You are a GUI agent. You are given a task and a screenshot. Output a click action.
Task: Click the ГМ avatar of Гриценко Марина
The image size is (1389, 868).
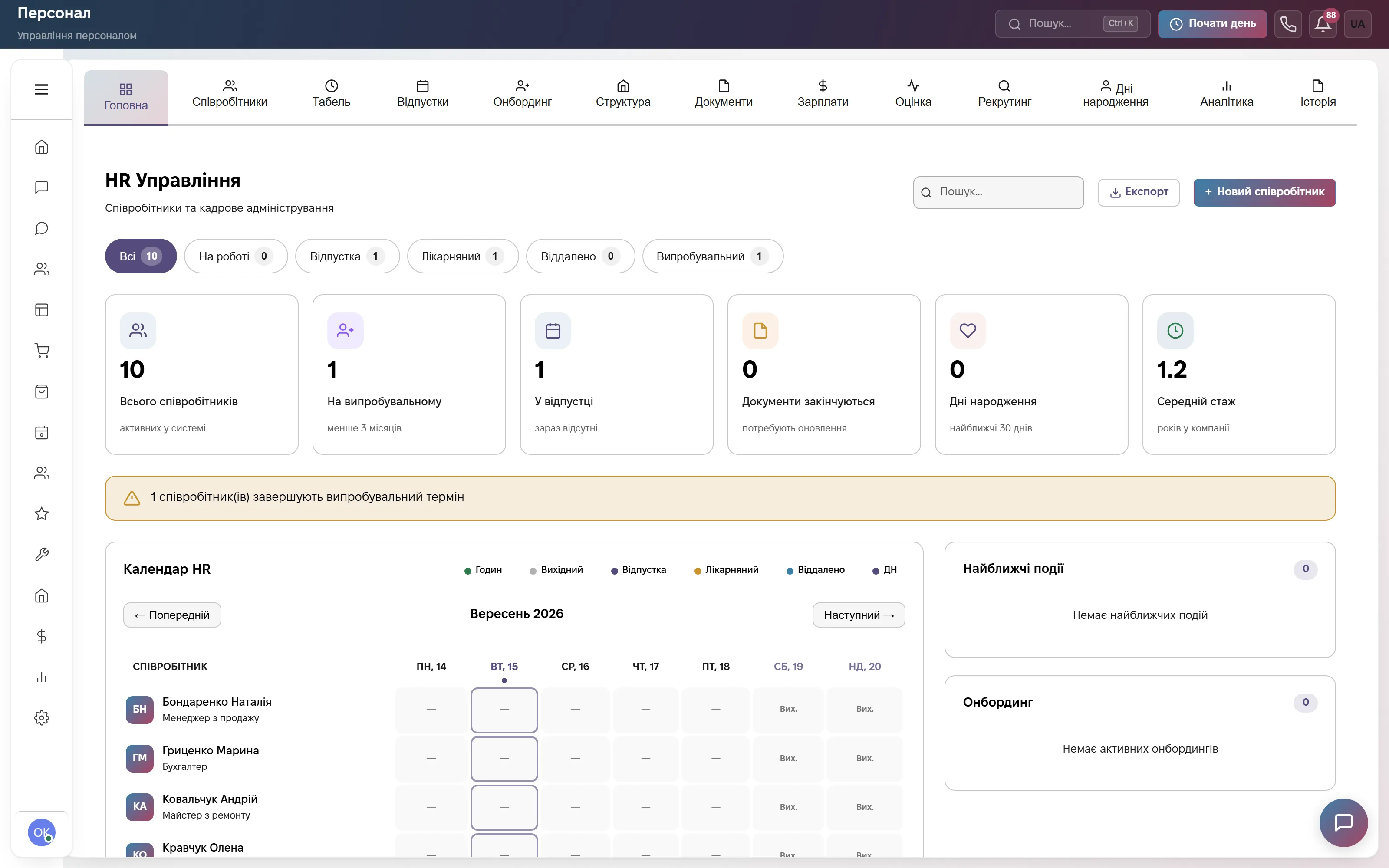(139, 758)
